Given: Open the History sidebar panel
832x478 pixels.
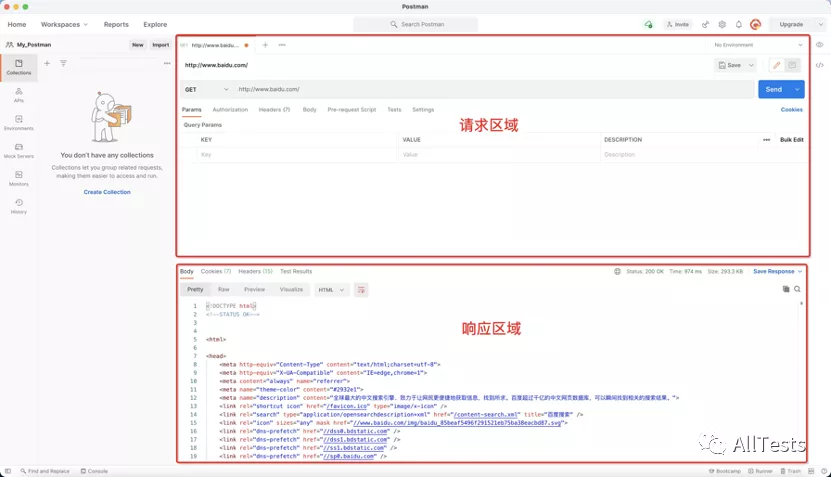Looking at the screenshot, I should pyautogui.click(x=19, y=206).
